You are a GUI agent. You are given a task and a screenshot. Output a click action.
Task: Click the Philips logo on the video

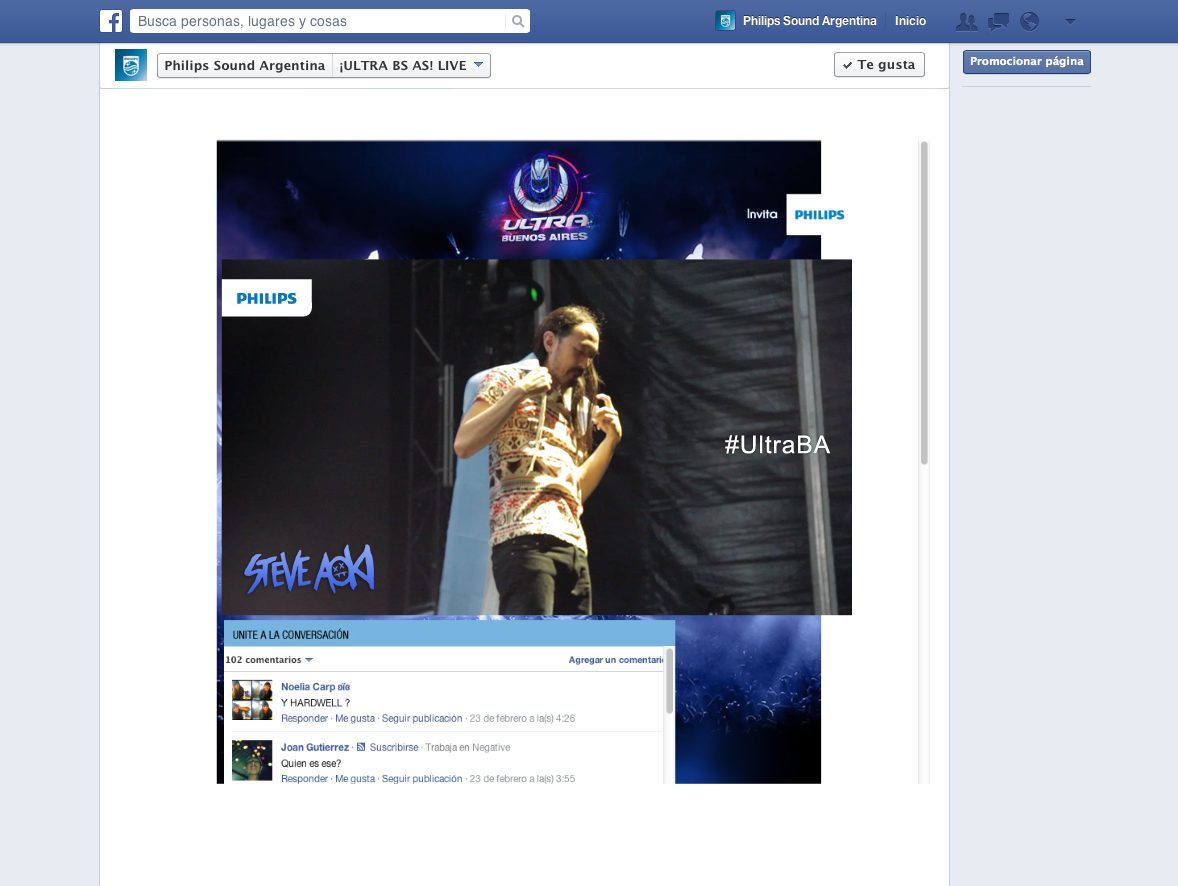(267, 298)
